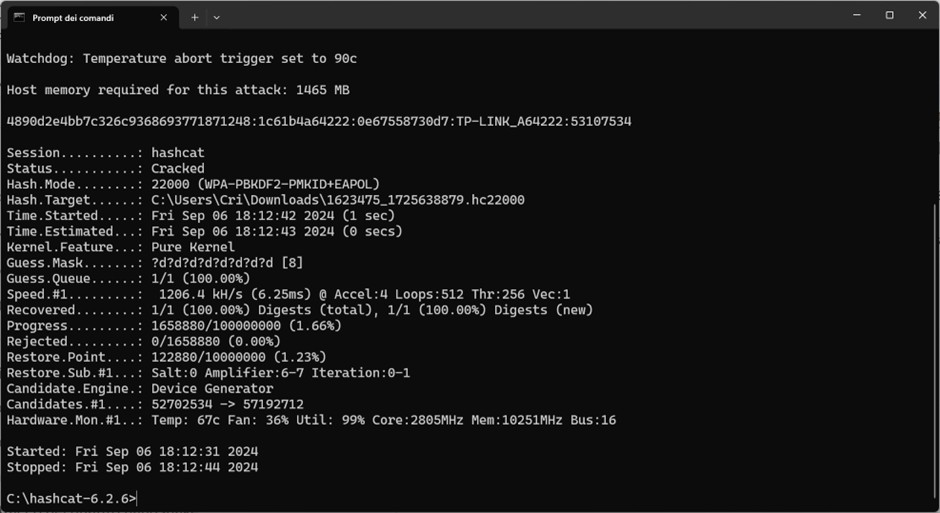Click the Hash.Target hc22000 file path
Screen dimensions: 940x513
pyautogui.click(x=337, y=200)
